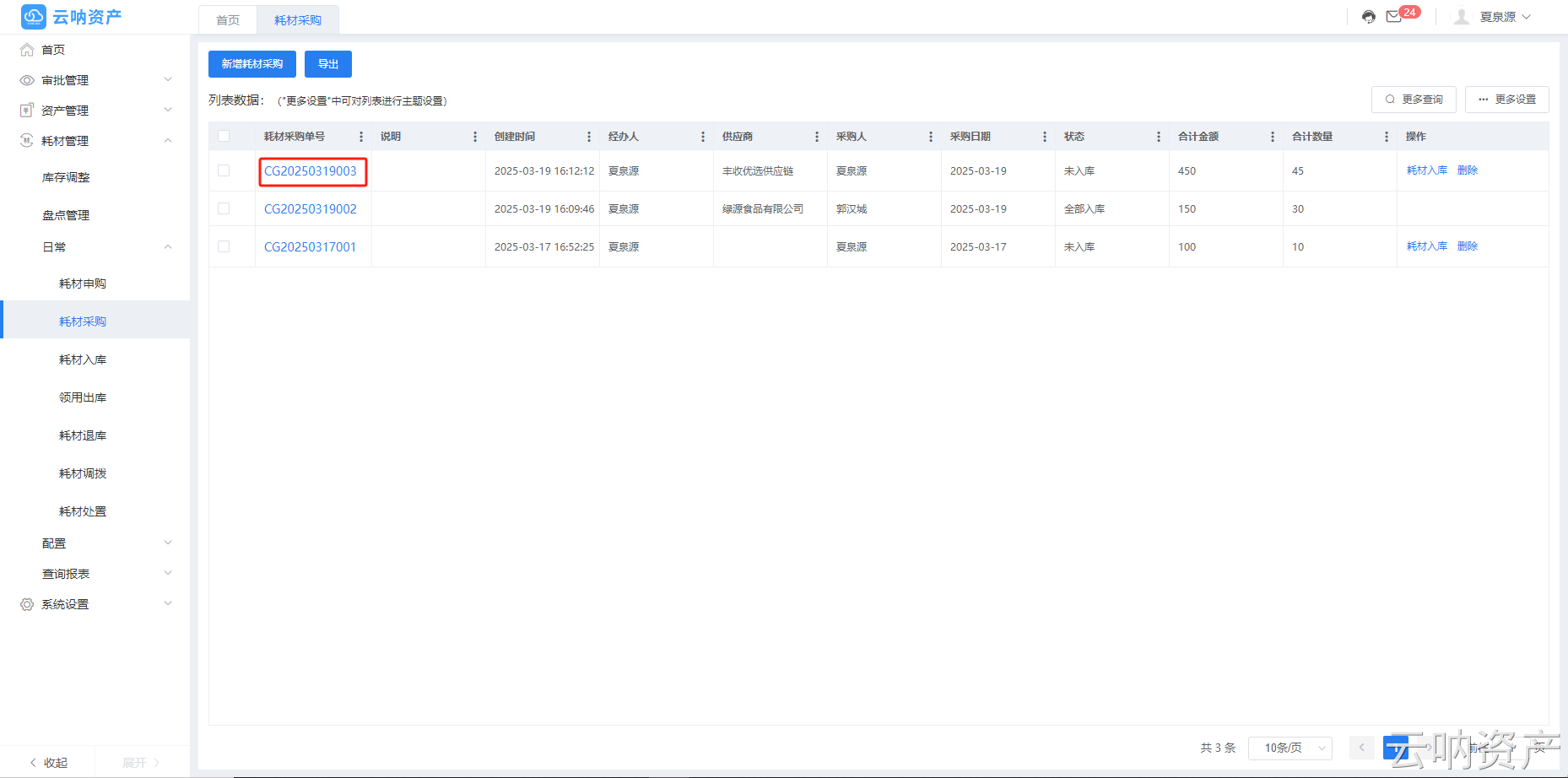Click supplier cell 绿源食品有限公司
This screenshot has width=1568, height=778.
click(763, 209)
